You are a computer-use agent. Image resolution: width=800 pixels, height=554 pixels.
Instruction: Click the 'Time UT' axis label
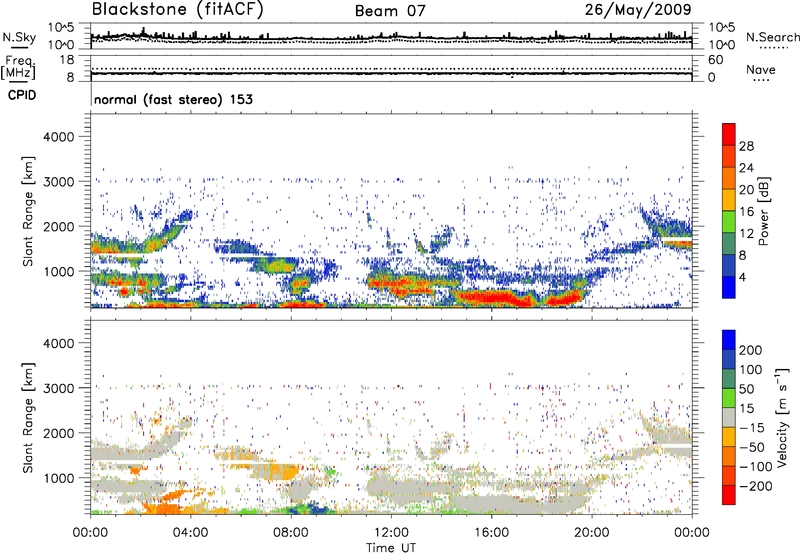point(391,548)
